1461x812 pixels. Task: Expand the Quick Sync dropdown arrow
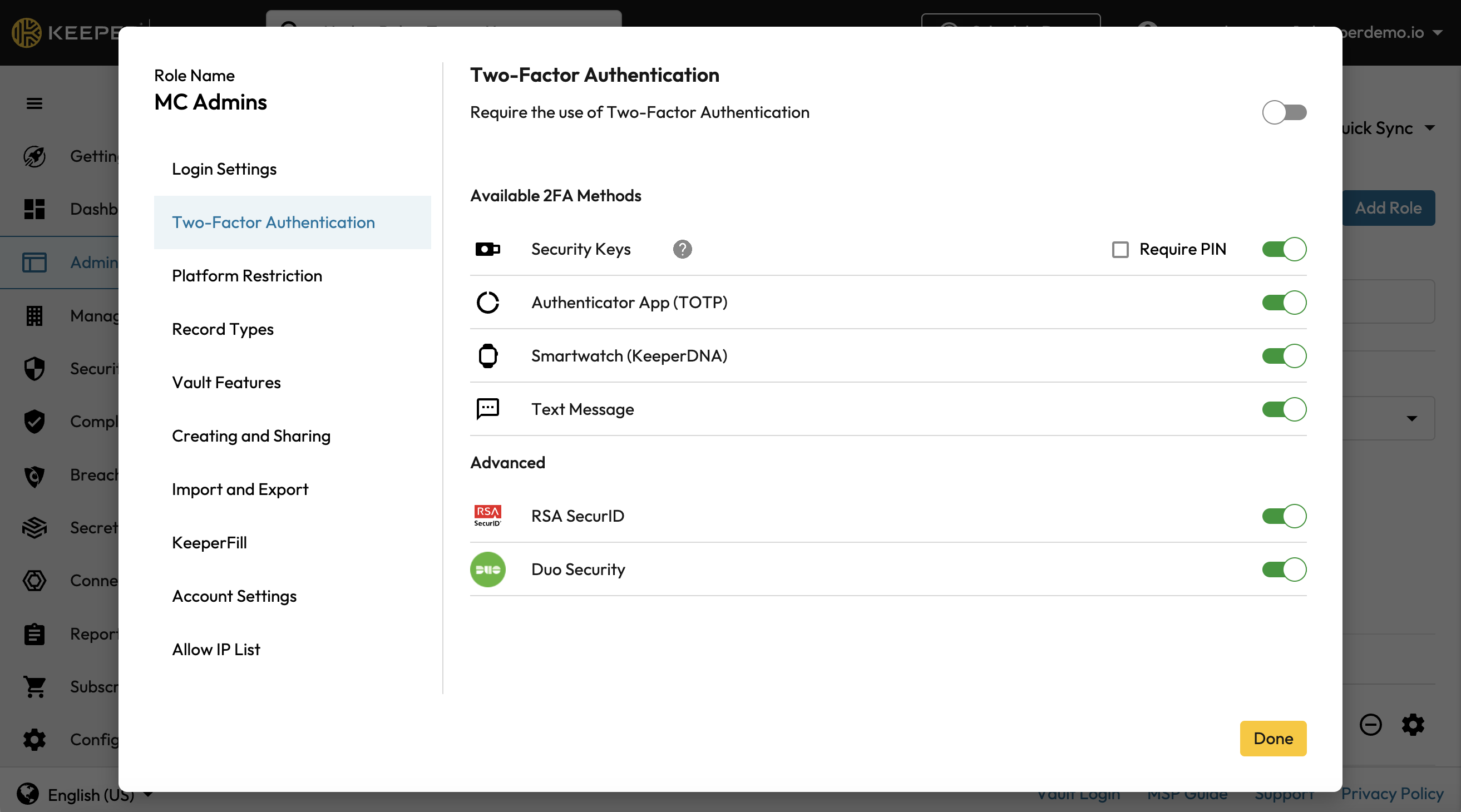[1430, 128]
